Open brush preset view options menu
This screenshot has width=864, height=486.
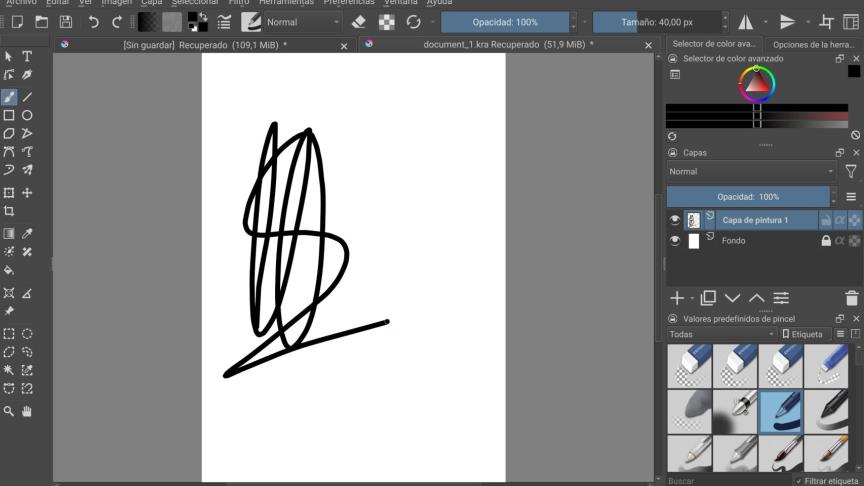click(x=840, y=334)
